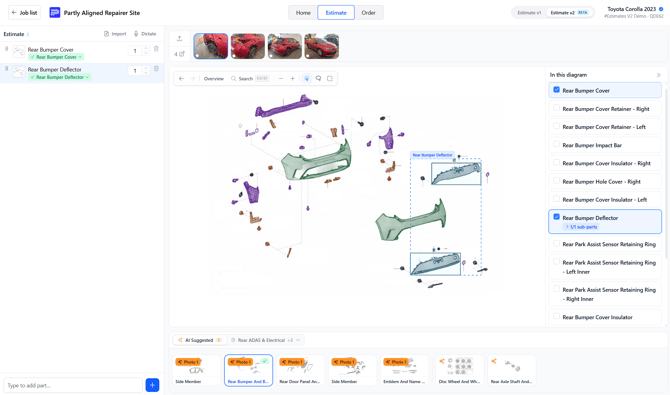Open the green Rear Bumper Cover tag dropdown

pyautogui.click(x=56, y=57)
